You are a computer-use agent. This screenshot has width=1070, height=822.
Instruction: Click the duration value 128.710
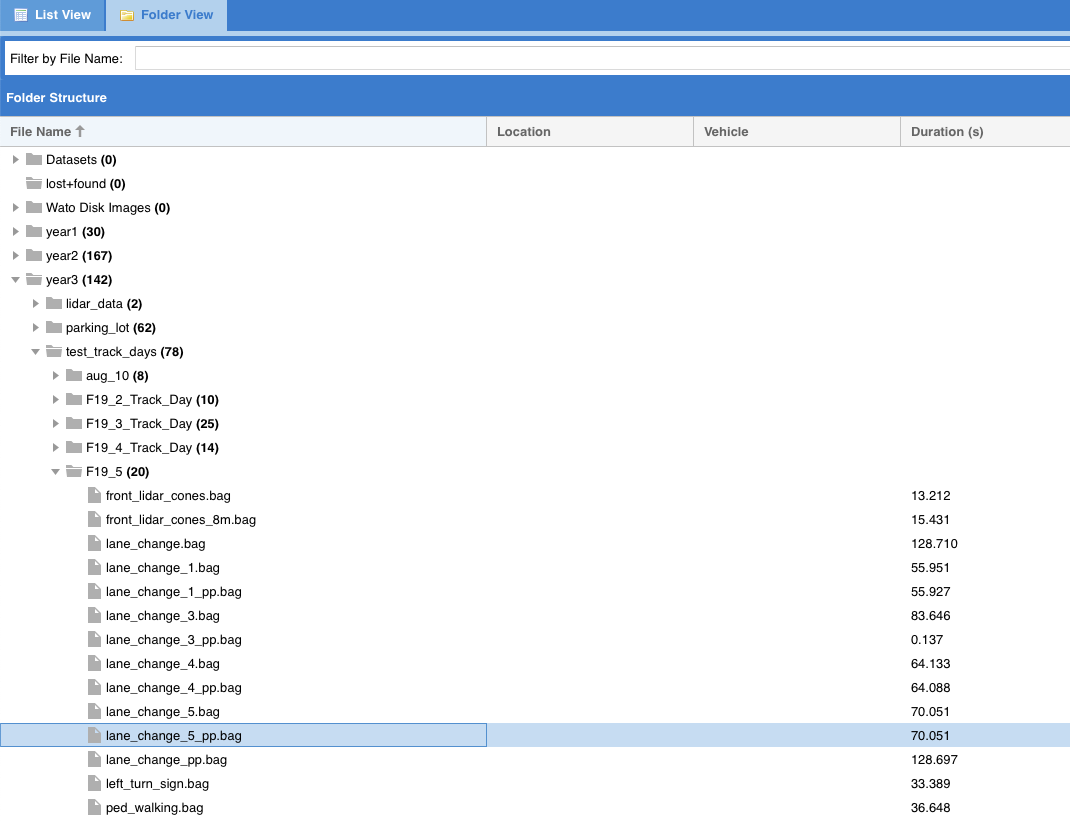coord(934,544)
